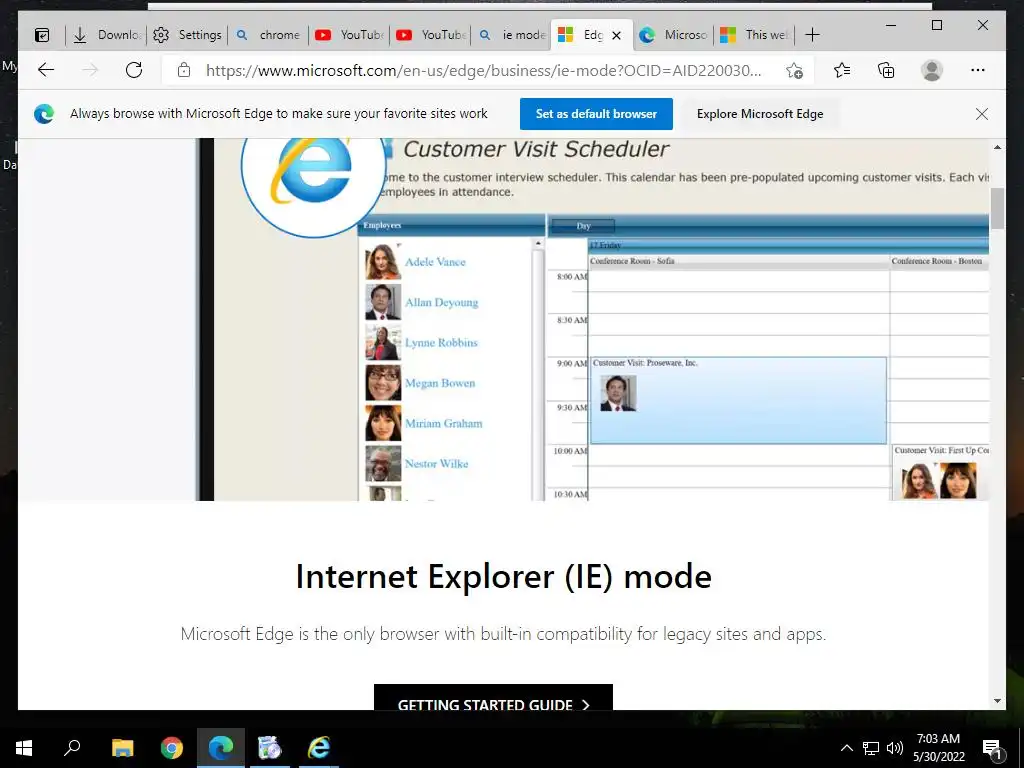This screenshot has width=1024, height=768.
Task: Click Lynne Robbins in employee list
Action: 441,343
